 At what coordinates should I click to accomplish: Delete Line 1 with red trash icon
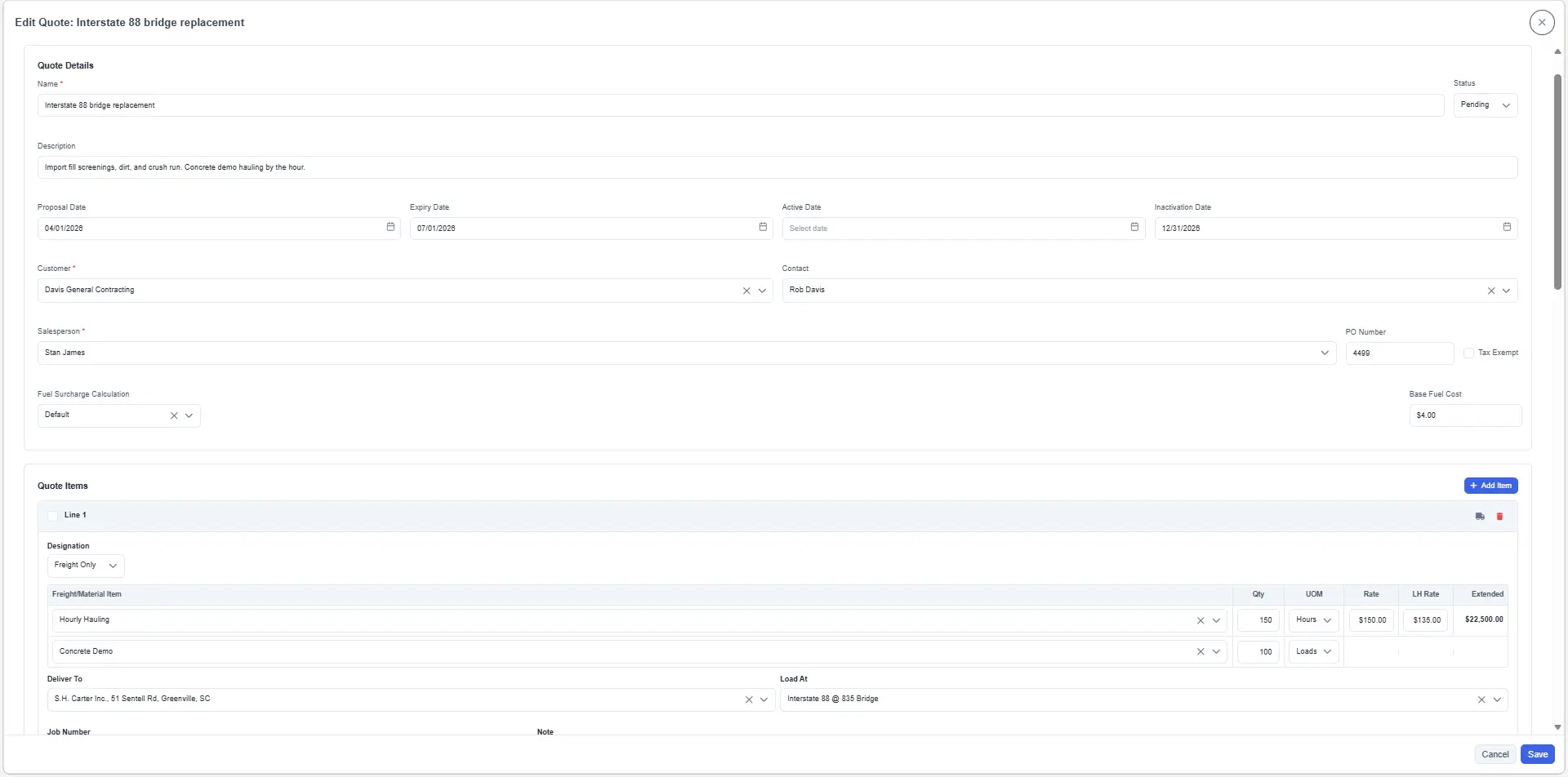click(x=1499, y=517)
